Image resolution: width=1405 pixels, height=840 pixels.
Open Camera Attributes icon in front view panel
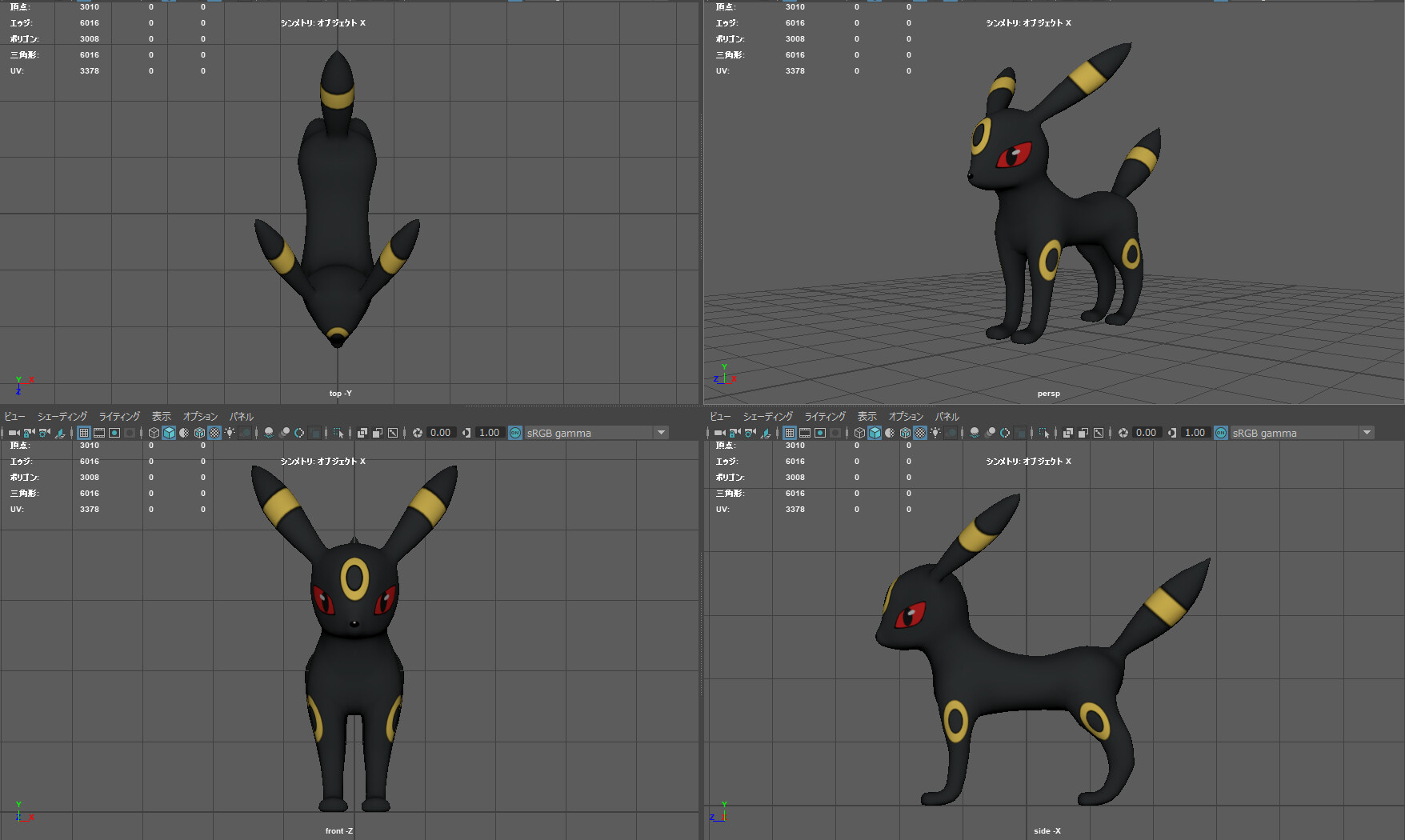click(x=45, y=433)
